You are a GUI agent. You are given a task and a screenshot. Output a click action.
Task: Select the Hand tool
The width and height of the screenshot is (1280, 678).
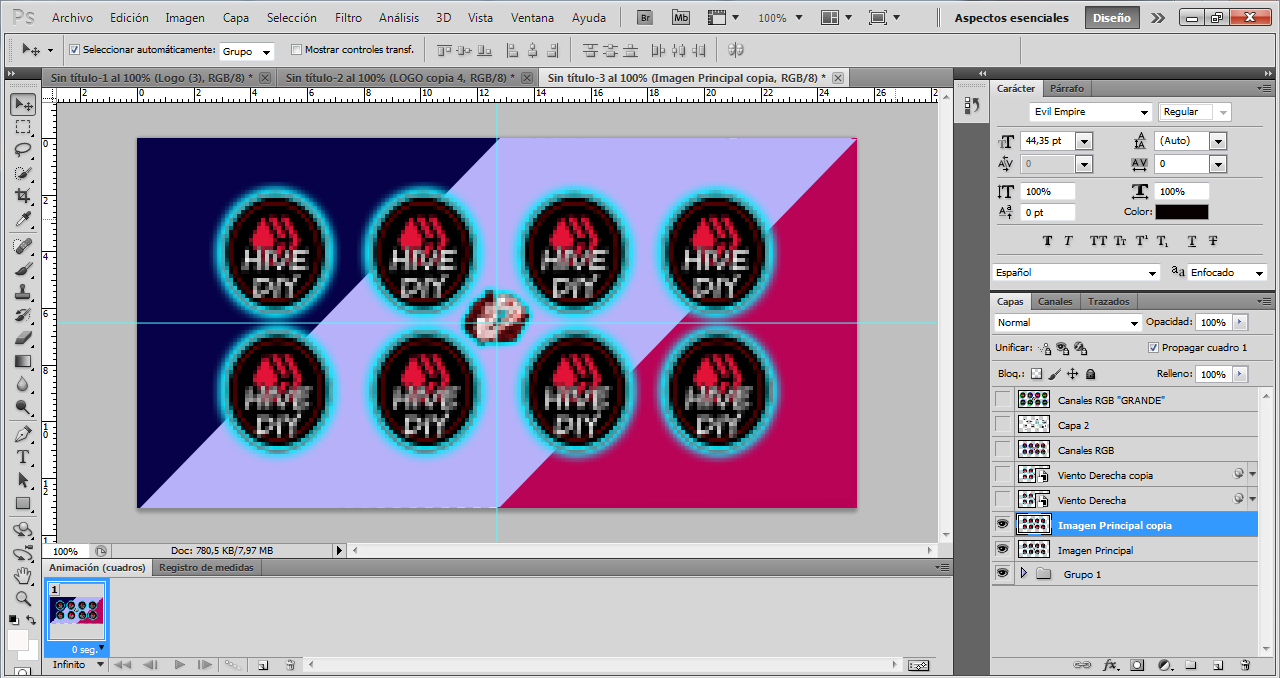pos(23,576)
